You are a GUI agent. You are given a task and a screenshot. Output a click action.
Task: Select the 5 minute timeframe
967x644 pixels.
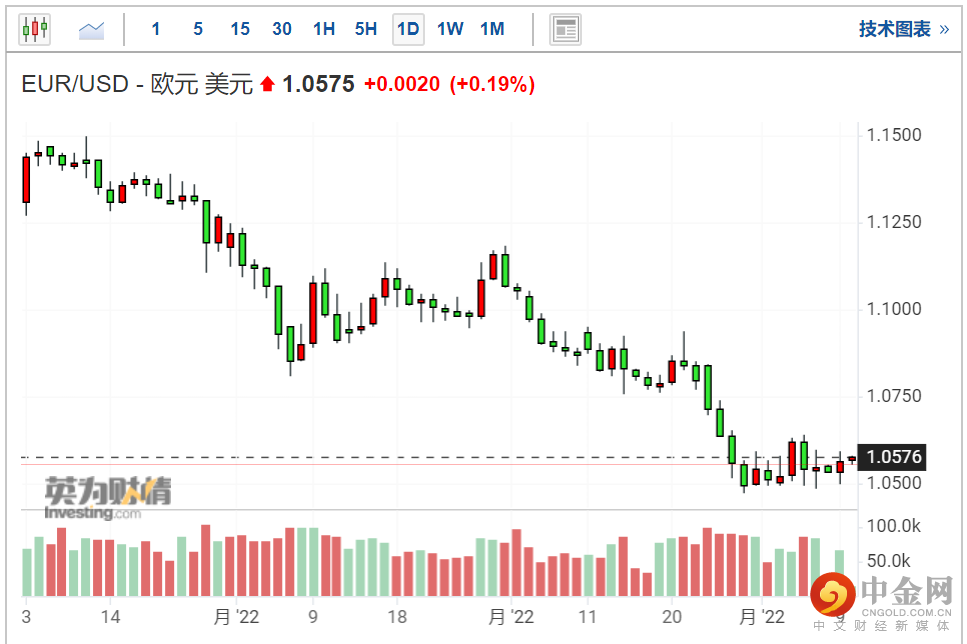198,29
